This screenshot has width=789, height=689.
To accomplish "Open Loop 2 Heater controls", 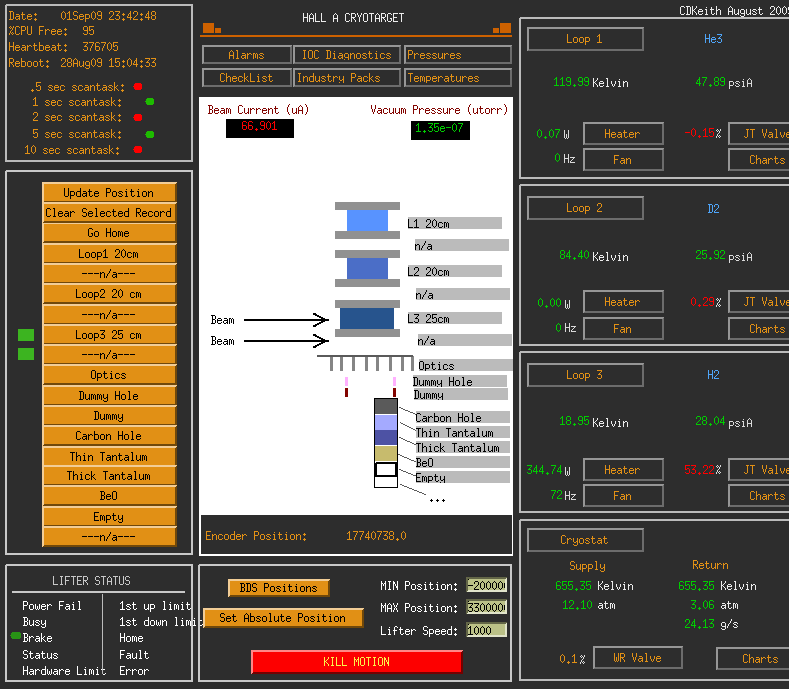I will pyautogui.click(x=623, y=302).
